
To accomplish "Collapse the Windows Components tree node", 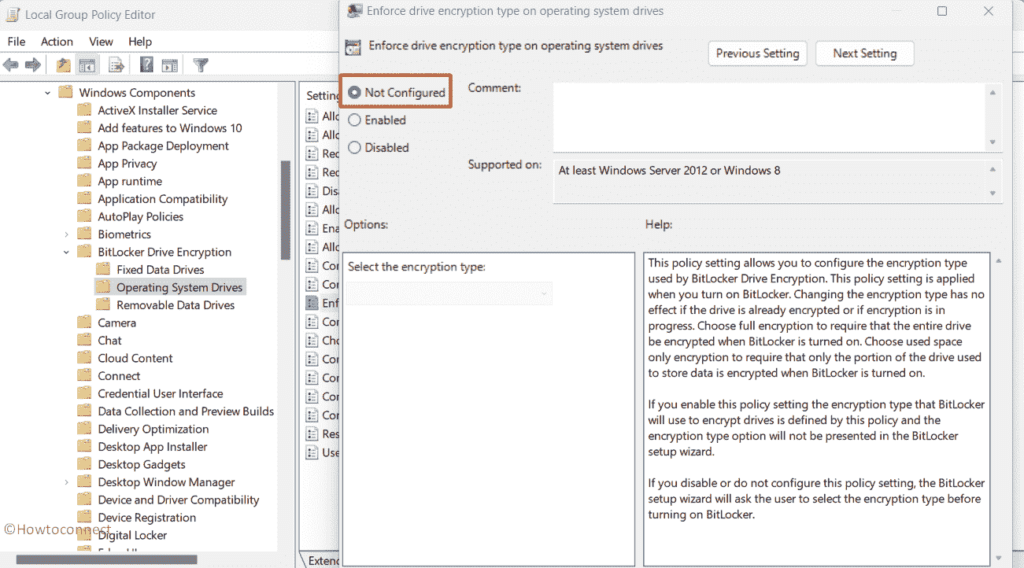I will click(48, 93).
